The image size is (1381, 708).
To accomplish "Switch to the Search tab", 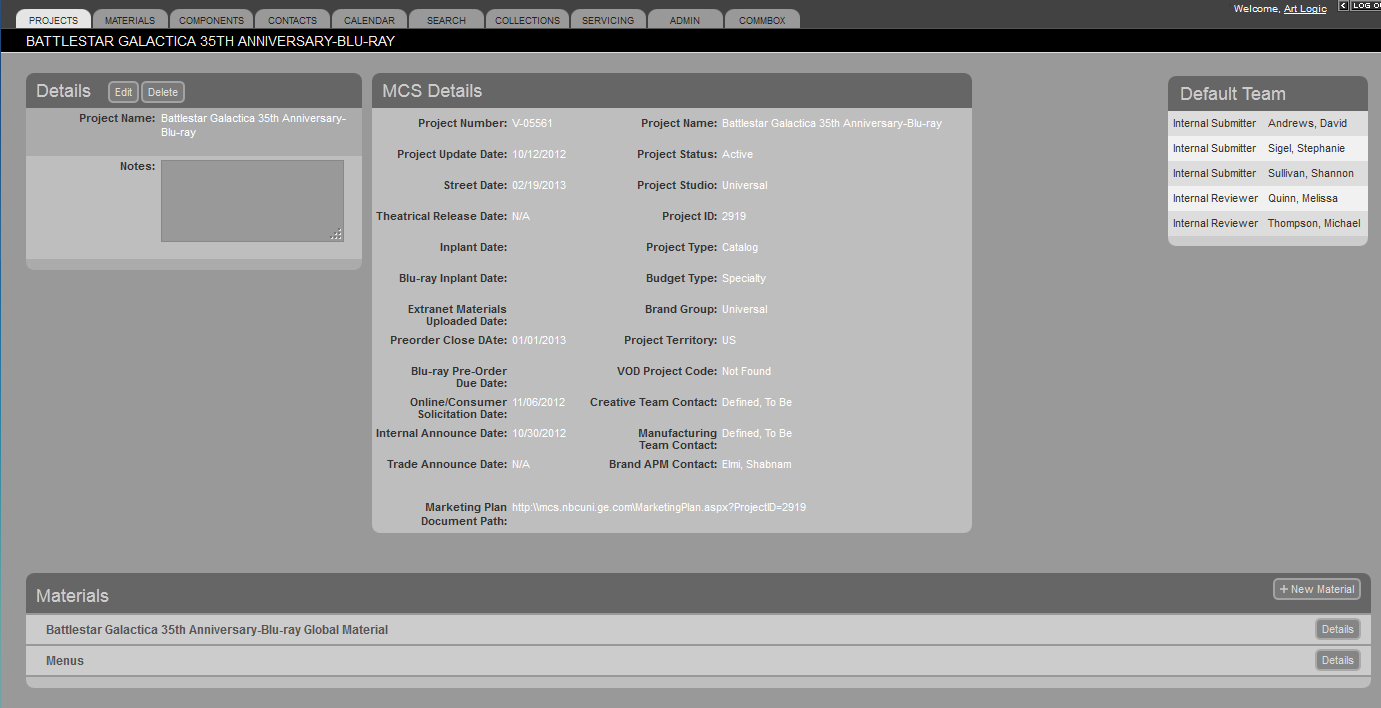I will pos(446,20).
